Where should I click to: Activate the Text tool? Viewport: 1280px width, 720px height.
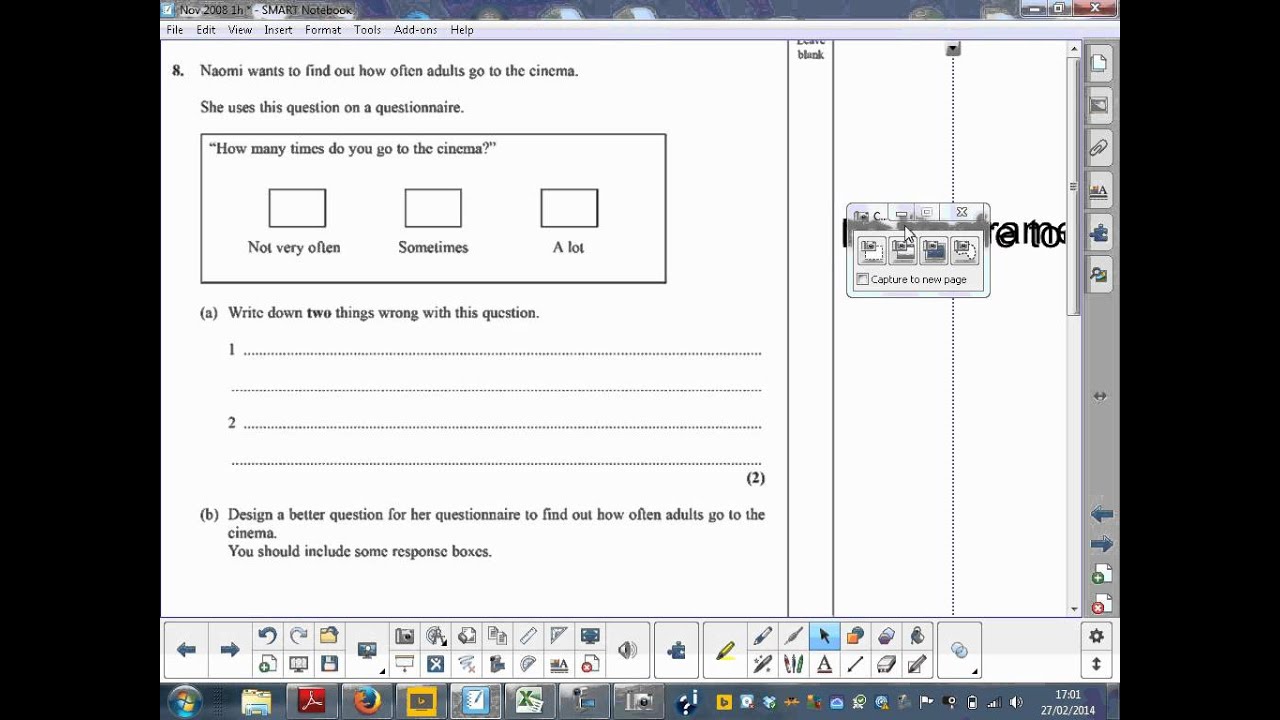(824, 664)
